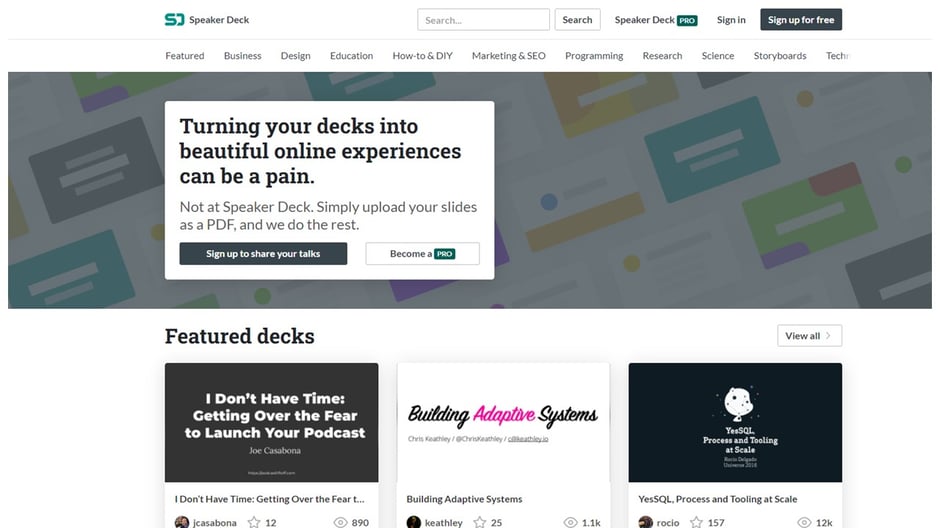Viewport: 940px width, 528px height.
Task: Click the Become a PRO button
Action: [423, 254]
